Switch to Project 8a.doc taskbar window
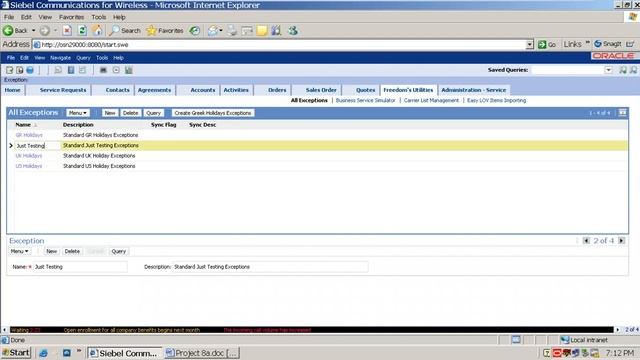This screenshot has height=360, width=640. point(202,353)
